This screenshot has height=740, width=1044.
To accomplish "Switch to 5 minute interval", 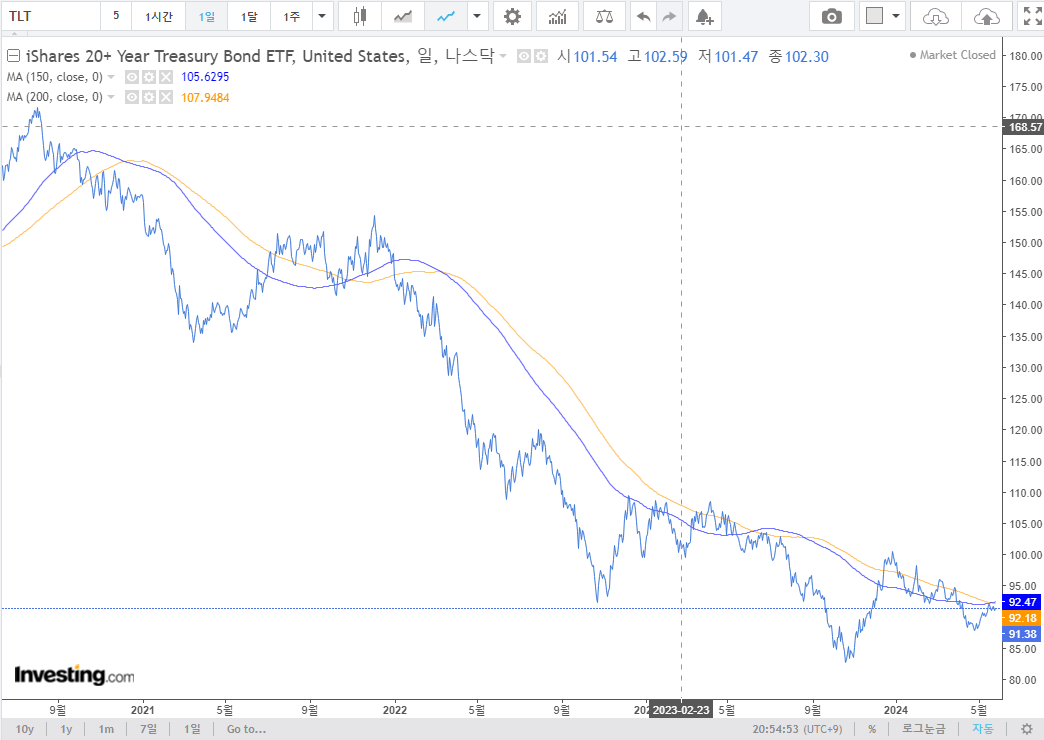I will point(116,16).
